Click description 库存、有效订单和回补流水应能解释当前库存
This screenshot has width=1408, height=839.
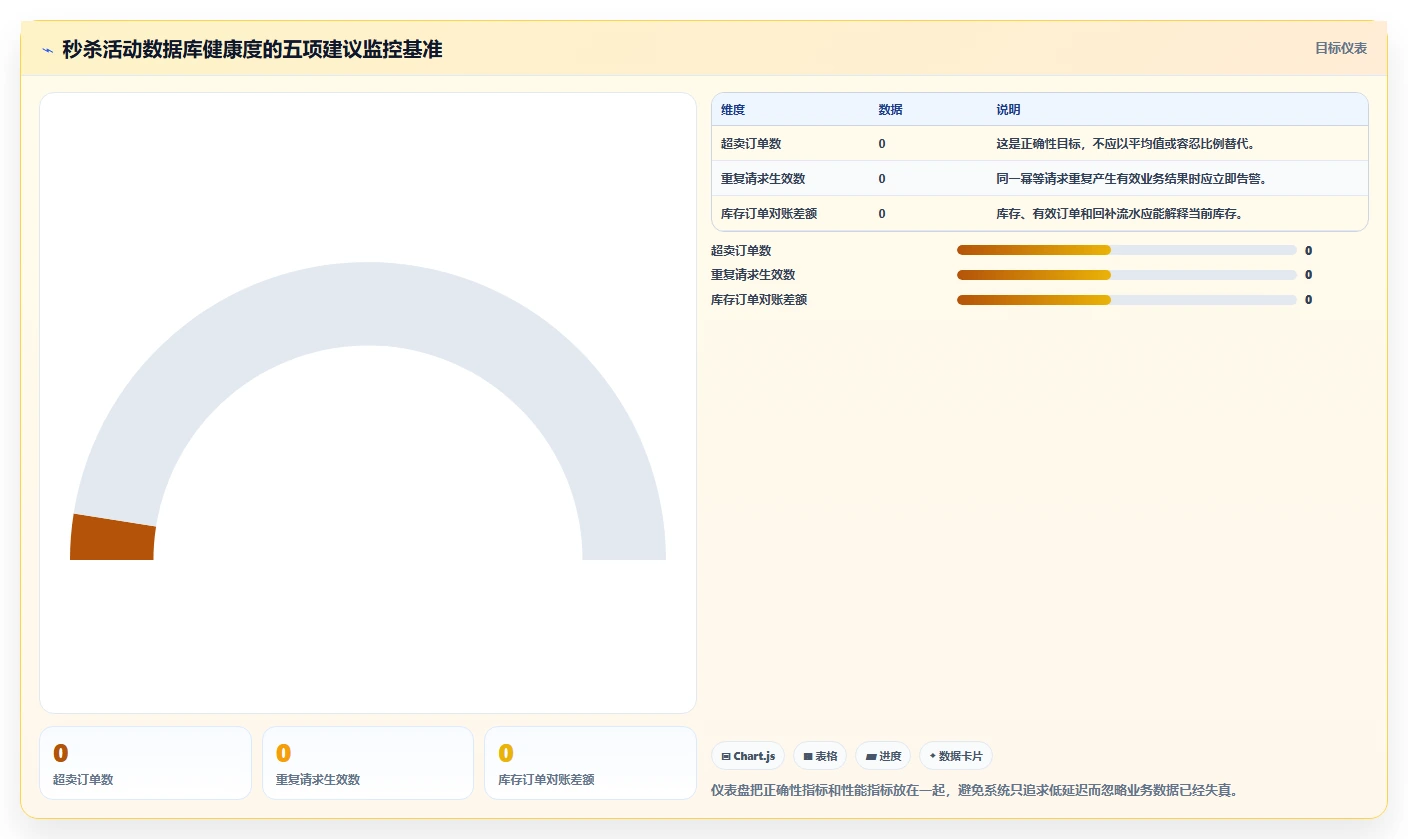(1119, 214)
